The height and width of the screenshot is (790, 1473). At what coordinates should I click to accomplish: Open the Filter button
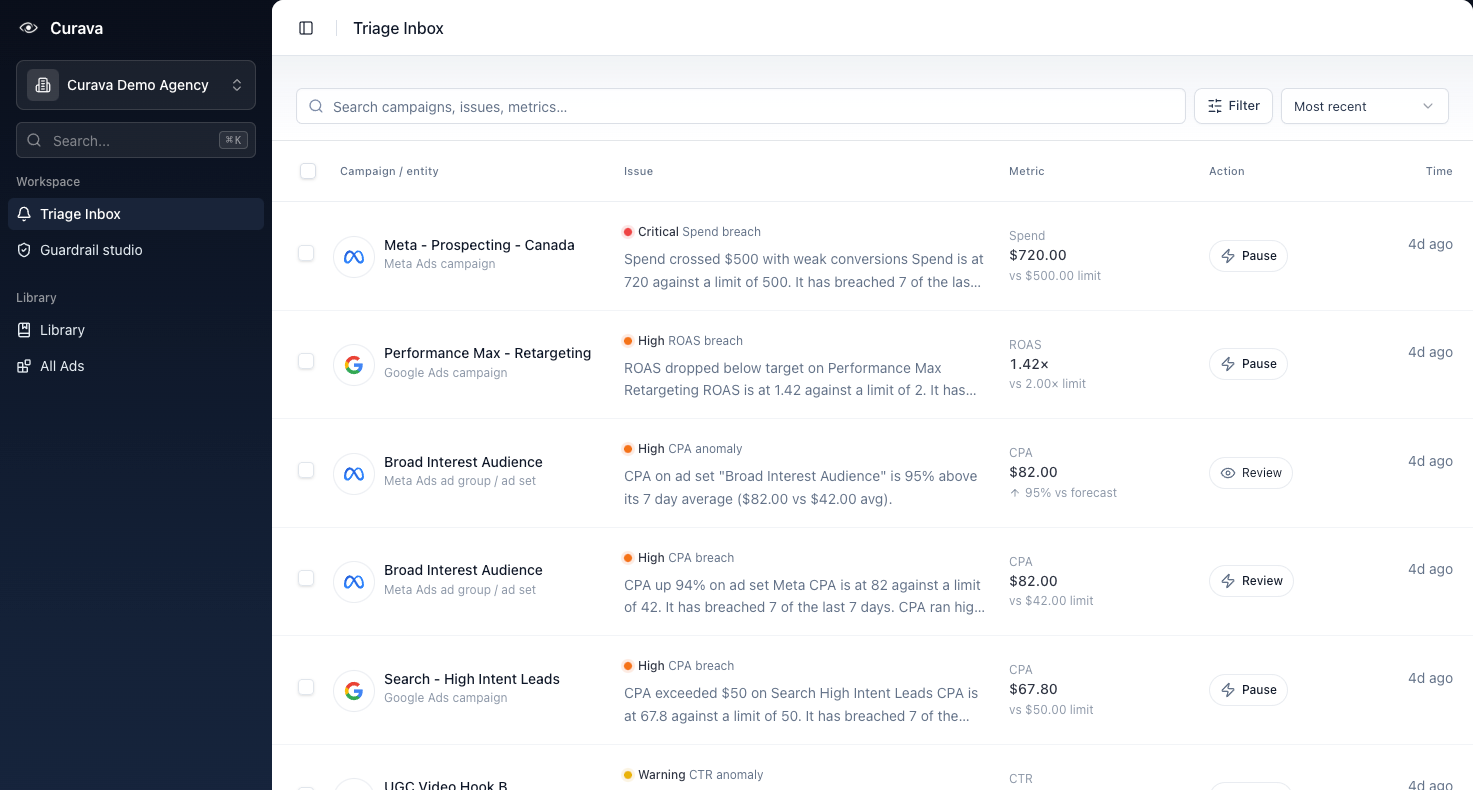pyautogui.click(x=1233, y=106)
